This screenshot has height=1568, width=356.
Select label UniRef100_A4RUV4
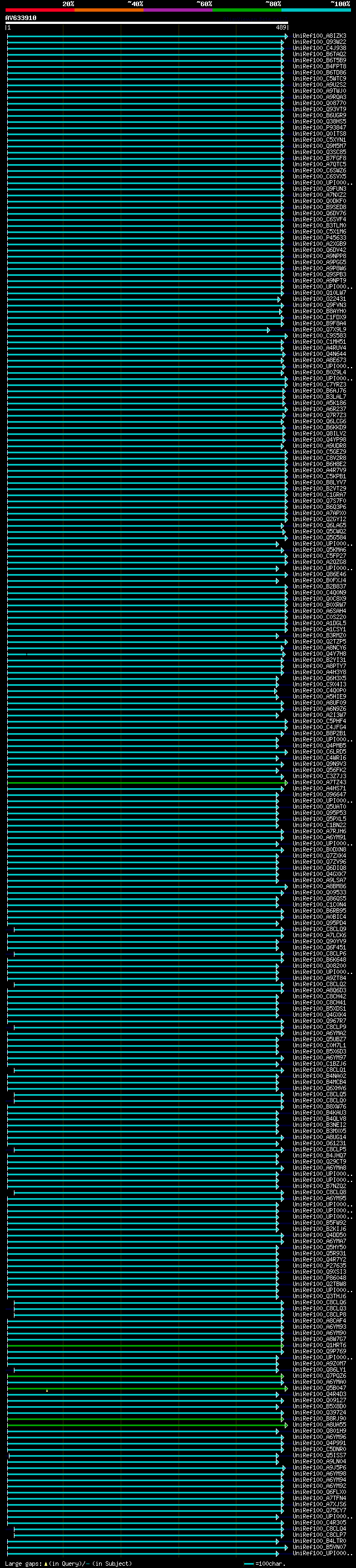click(x=319, y=348)
